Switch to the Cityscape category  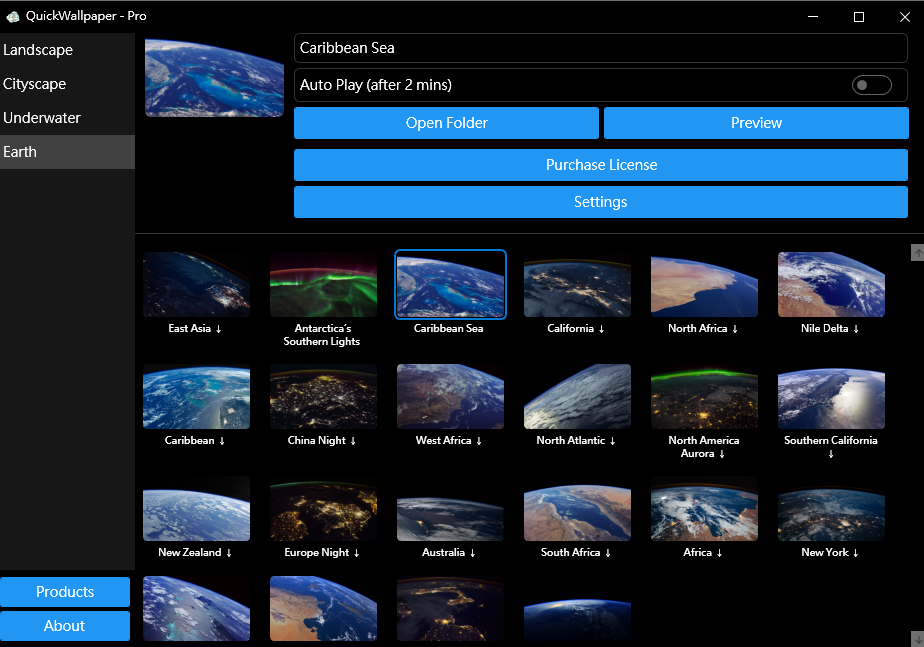(x=67, y=84)
